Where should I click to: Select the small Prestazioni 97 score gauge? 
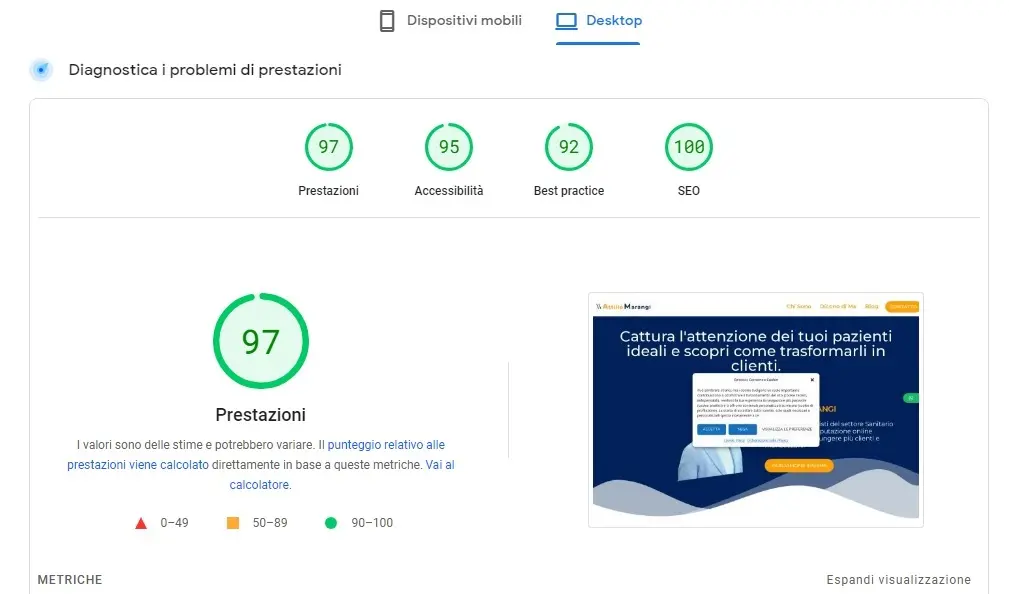point(328,148)
